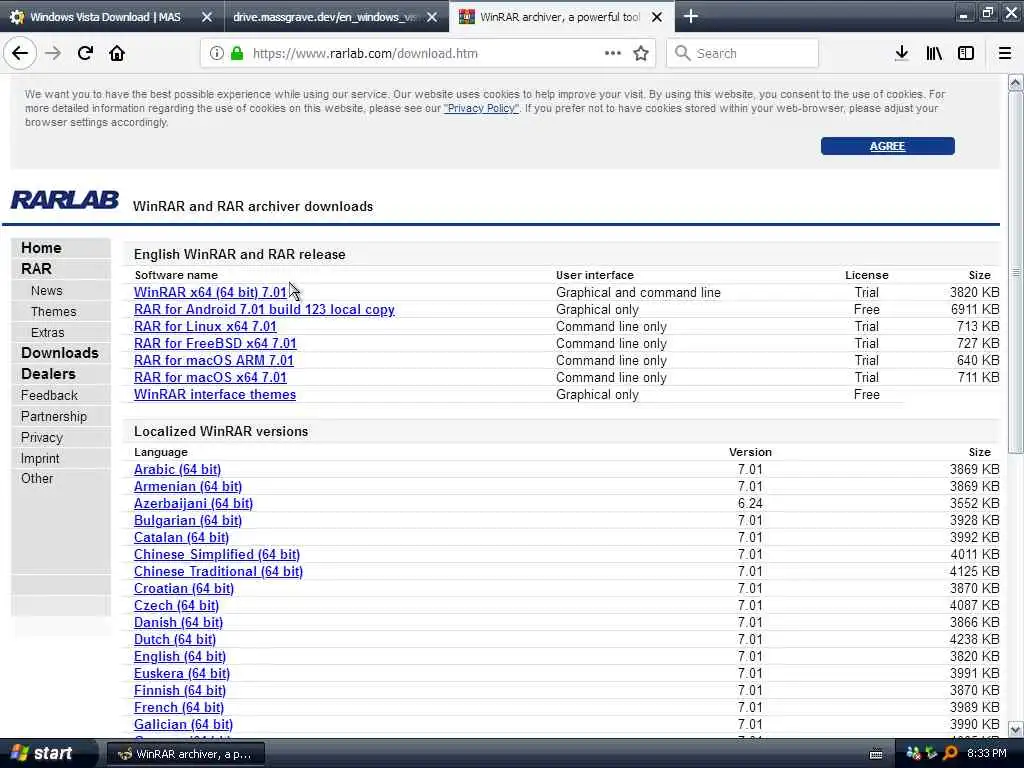The height and width of the screenshot is (768, 1024).
Task: Open the Library bookshelf icon
Action: 934,54
